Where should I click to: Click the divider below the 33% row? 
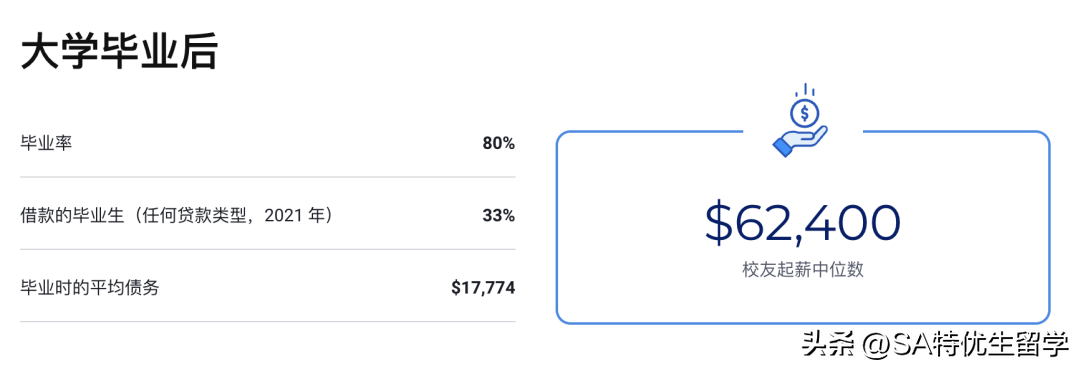coord(268,249)
